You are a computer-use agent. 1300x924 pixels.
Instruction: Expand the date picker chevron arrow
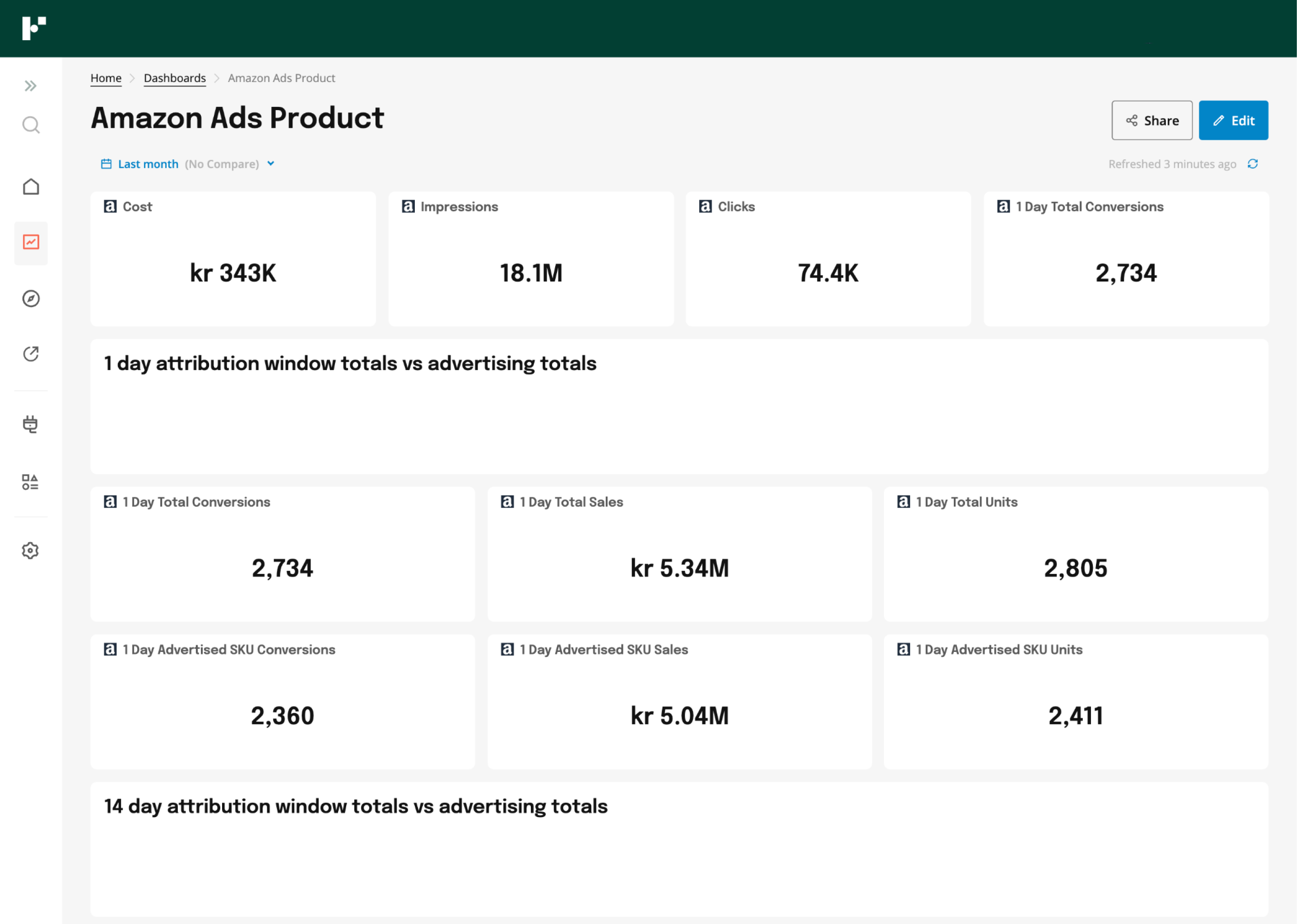click(x=271, y=164)
